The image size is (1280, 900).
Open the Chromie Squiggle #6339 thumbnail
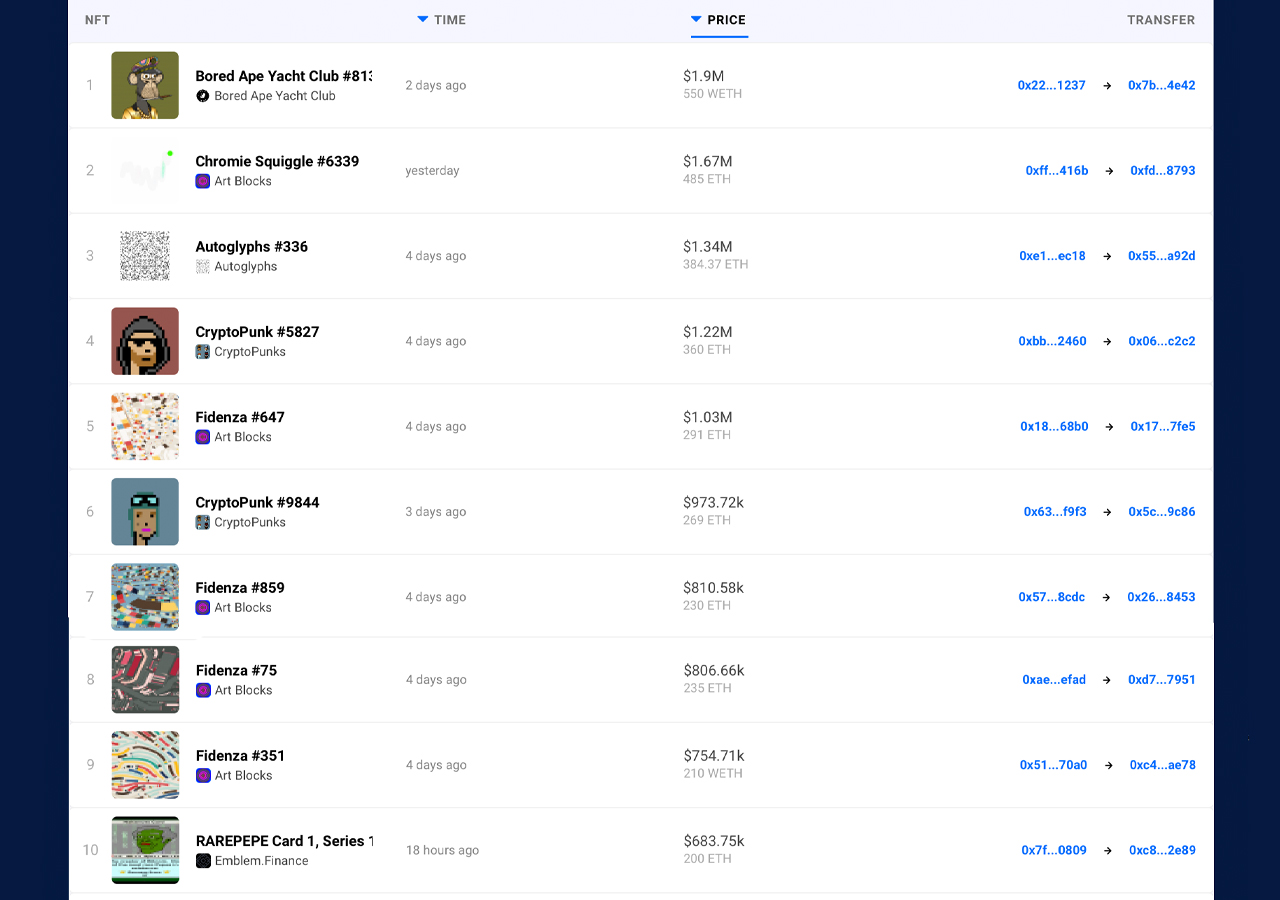click(145, 171)
